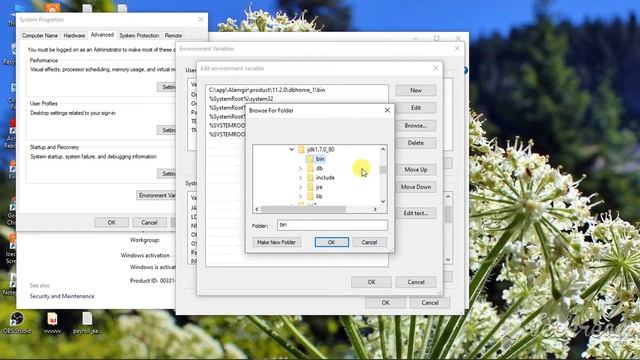
Task: Select the dbhome_1\bin path entry
Action: (297, 90)
